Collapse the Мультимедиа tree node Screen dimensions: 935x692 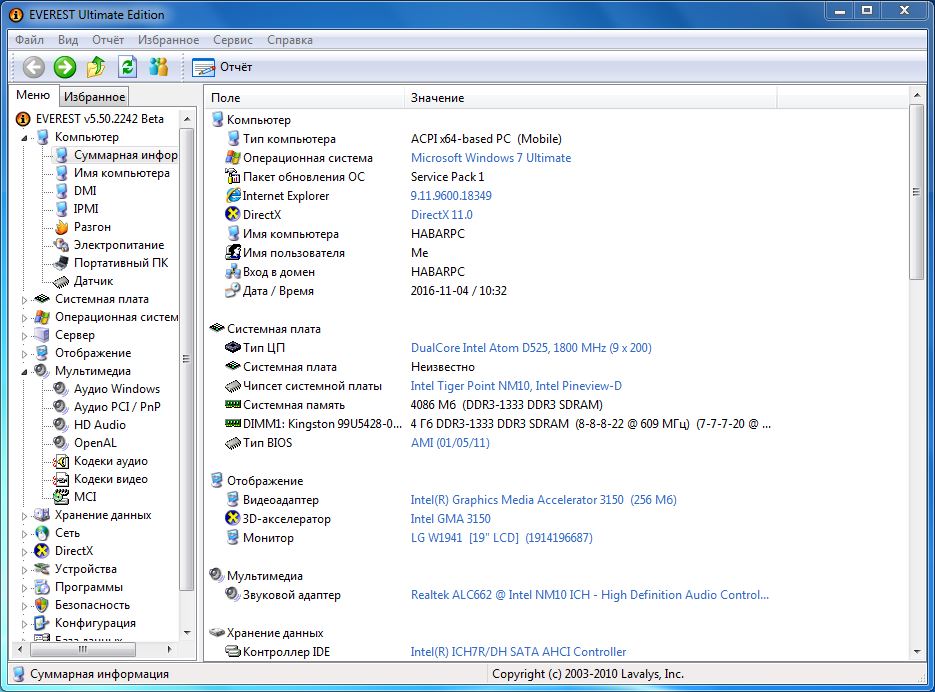(25, 371)
